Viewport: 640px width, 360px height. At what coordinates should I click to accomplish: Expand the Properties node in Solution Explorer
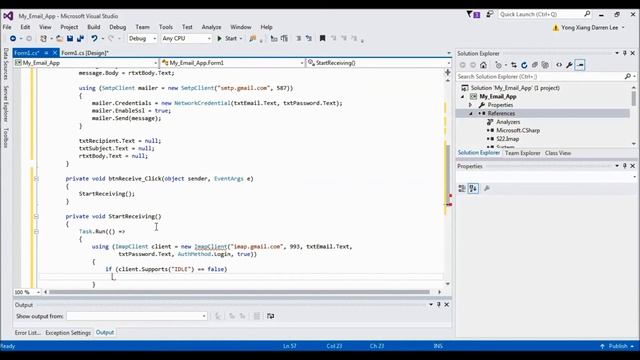tap(471, 105)
